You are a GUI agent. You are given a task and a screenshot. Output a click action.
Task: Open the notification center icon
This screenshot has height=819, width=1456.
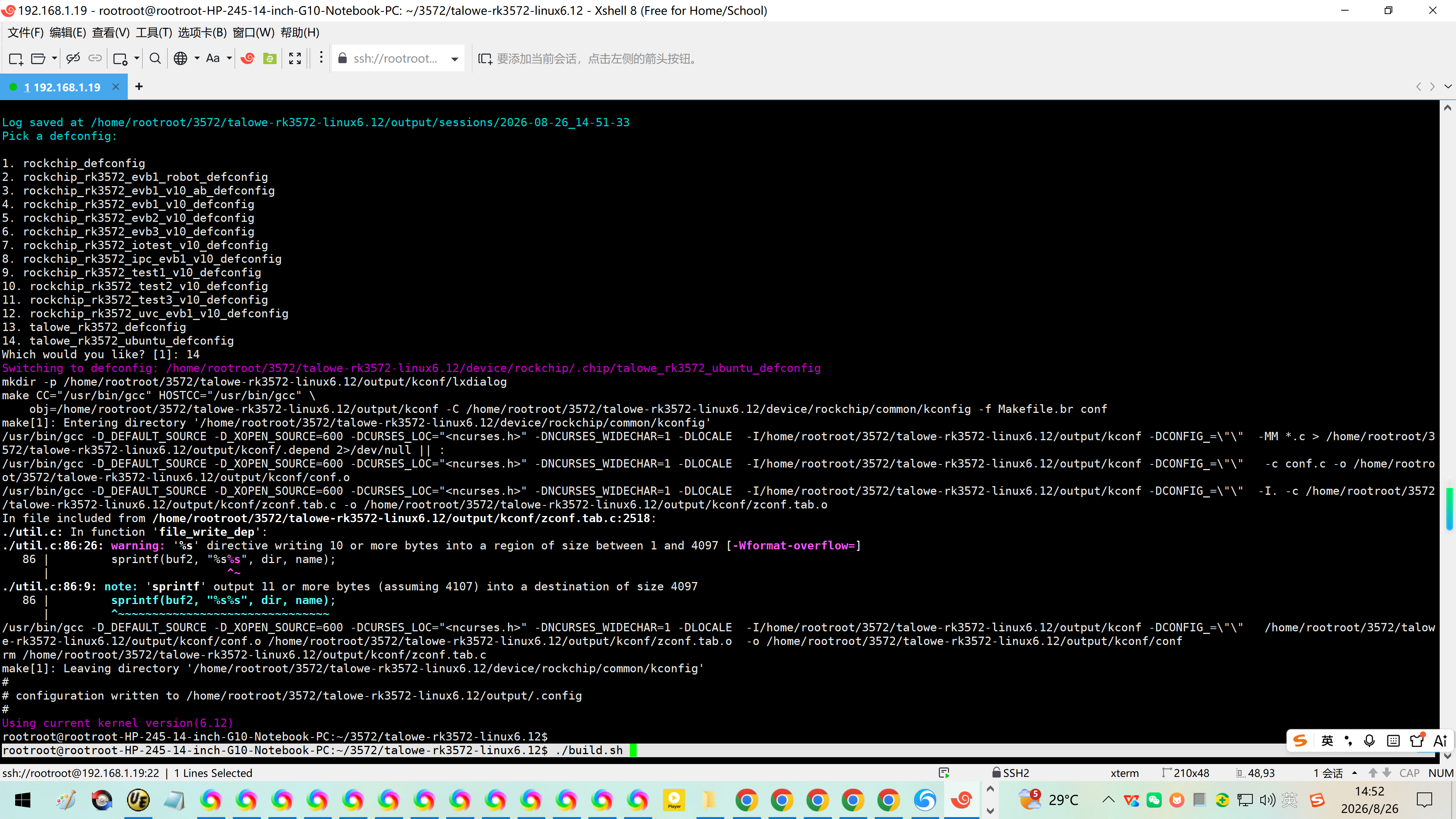pyautogui.click(x=1425, y=800)
